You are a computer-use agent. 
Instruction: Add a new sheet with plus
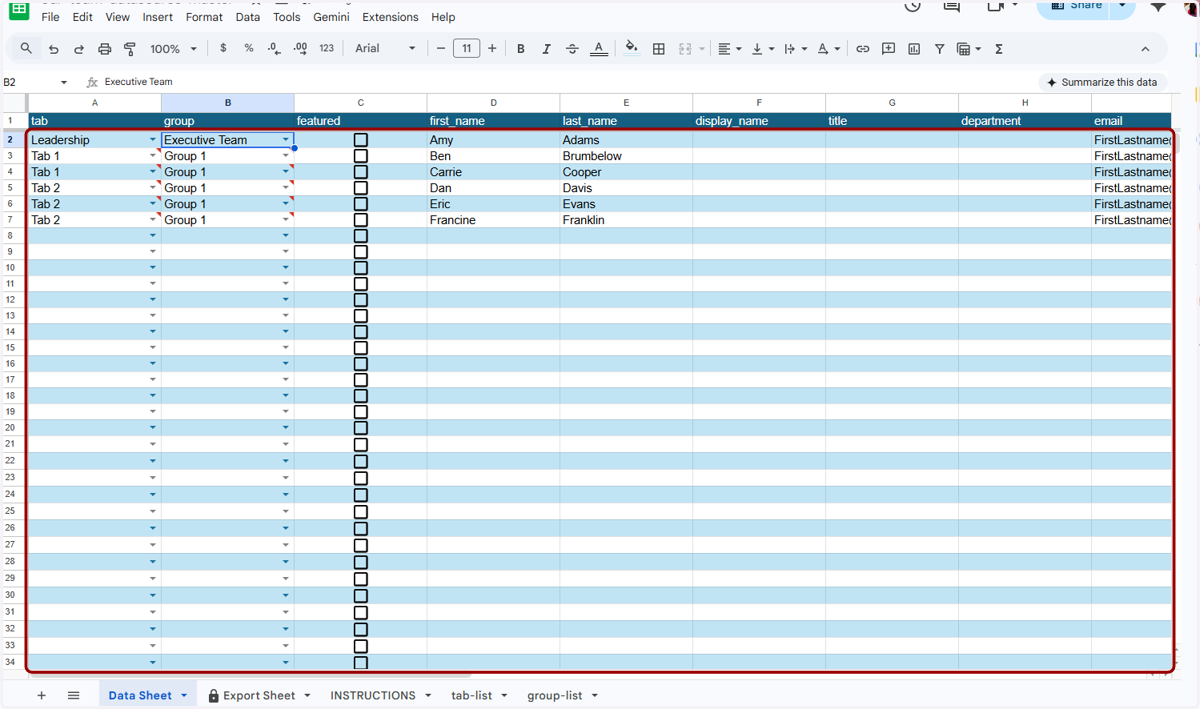pos(41,695)
